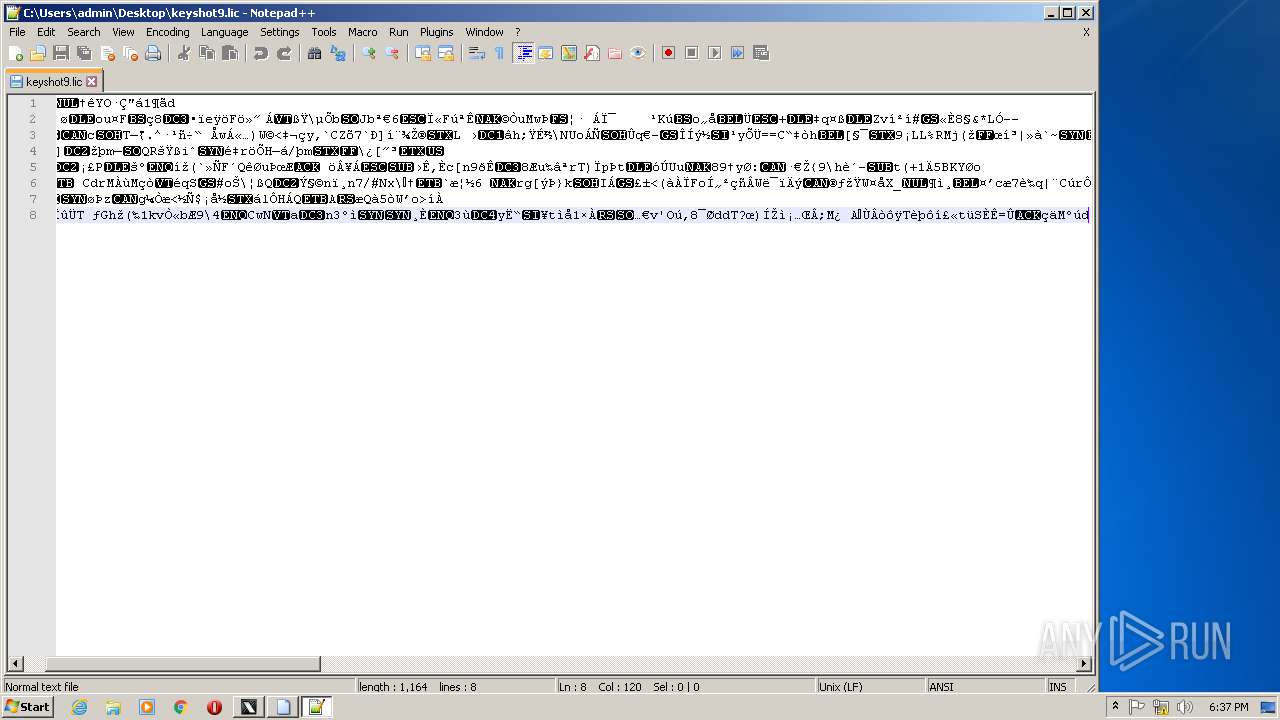Image resolution: width=1280 pixels, height=720 pixels.
Task: Open the Encoding menu
Action: [x=168, y=32]
